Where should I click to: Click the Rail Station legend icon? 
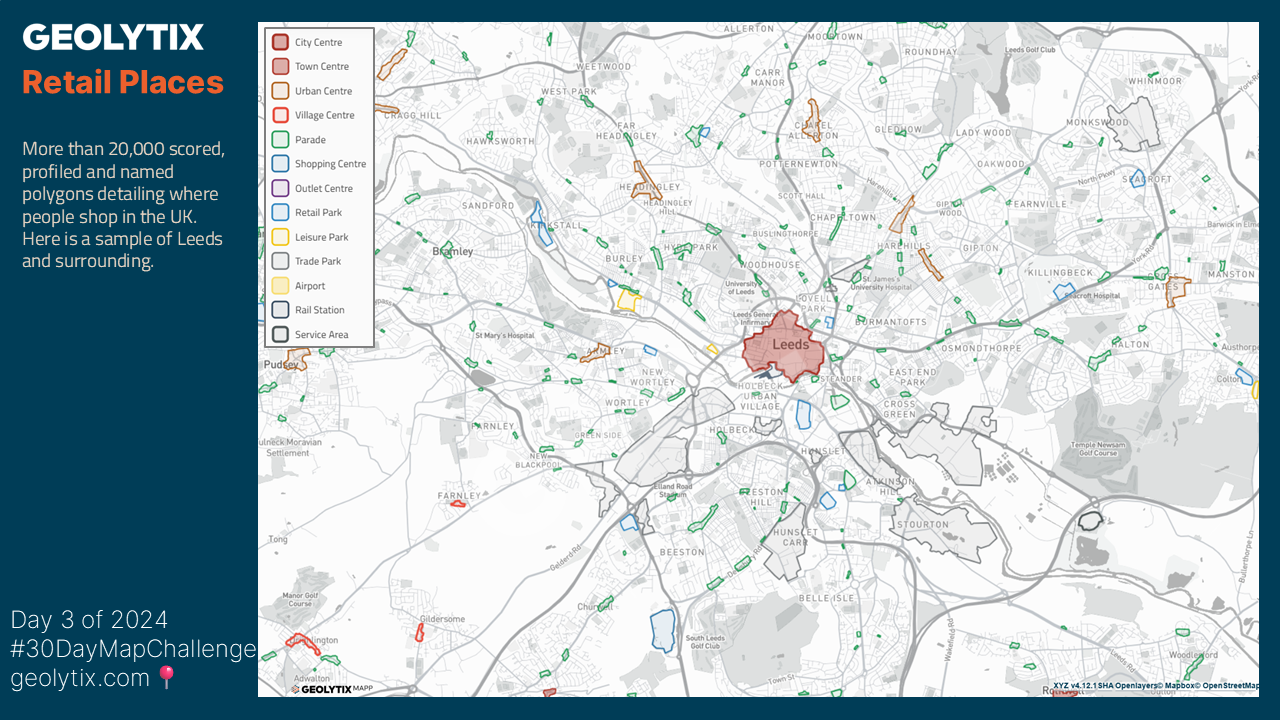pos(281,310)
